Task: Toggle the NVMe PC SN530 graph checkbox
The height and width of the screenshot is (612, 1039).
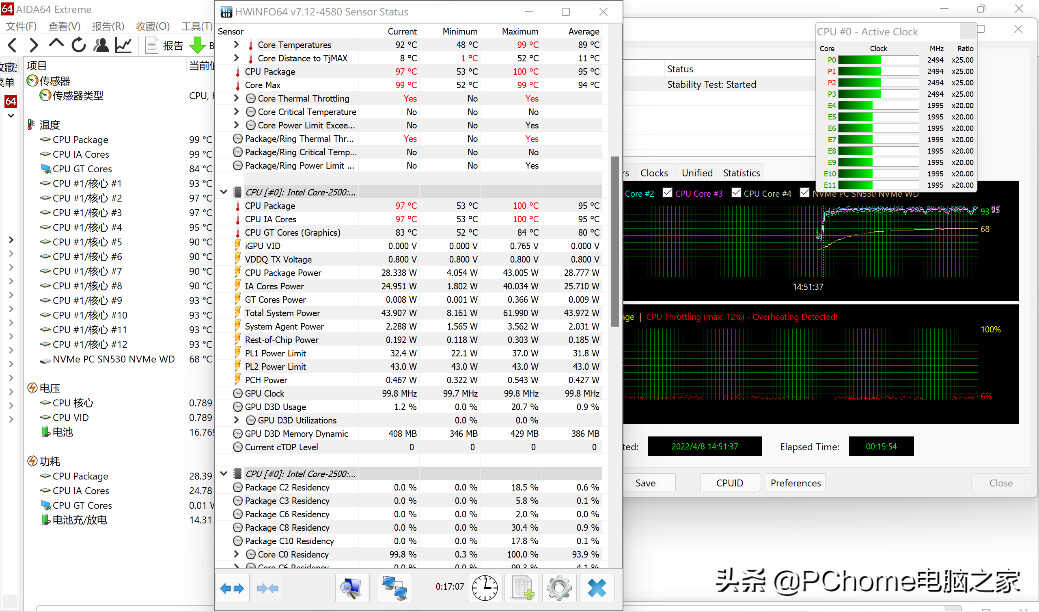Action: (x=804, y=193)
